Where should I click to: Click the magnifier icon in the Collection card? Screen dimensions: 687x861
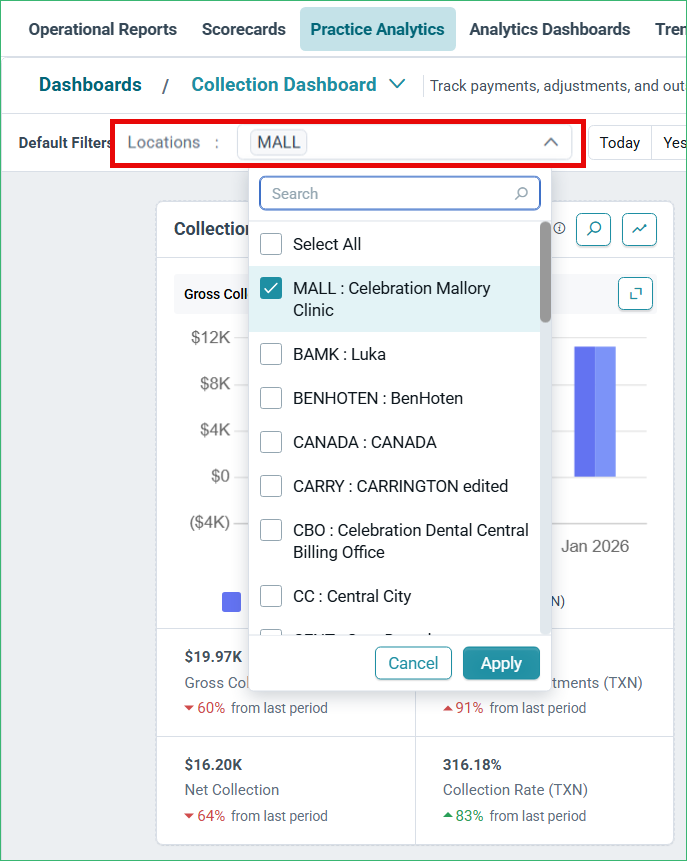593,229
